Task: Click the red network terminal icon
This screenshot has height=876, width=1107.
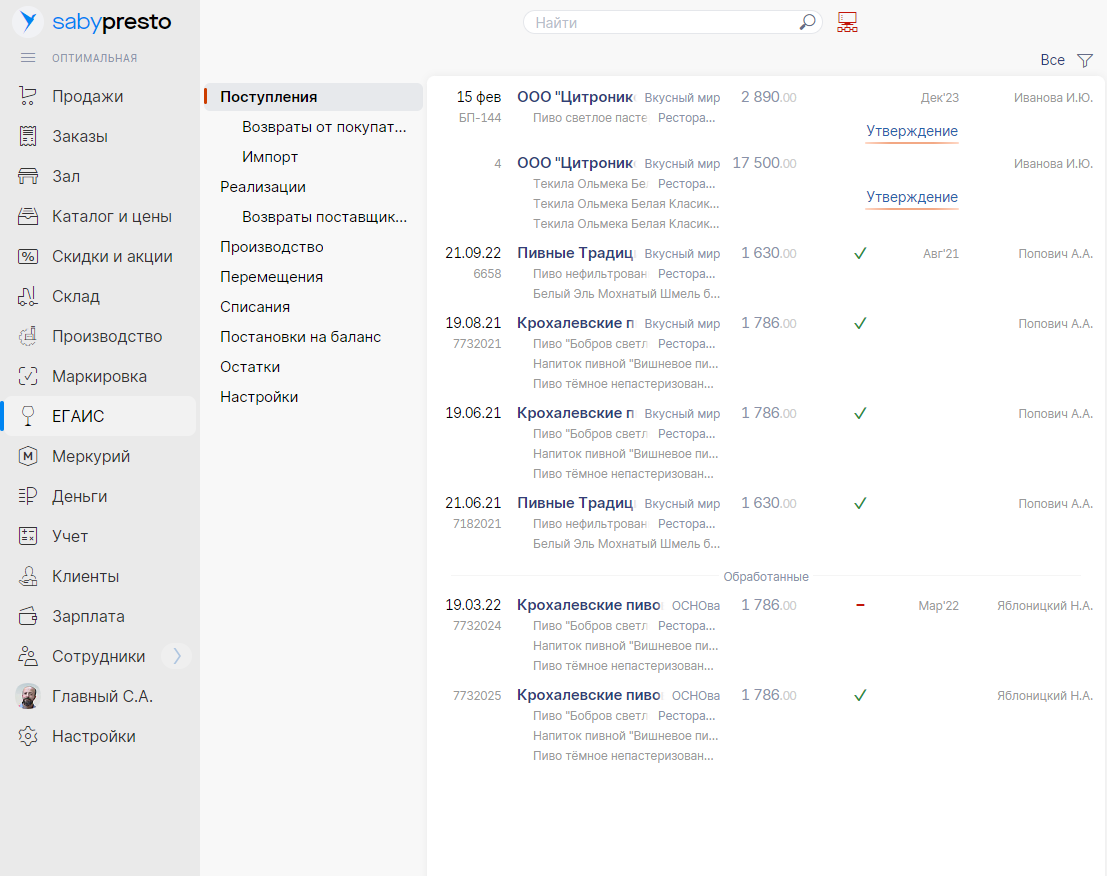Action: pyautogui.click(x=848, y=22)
